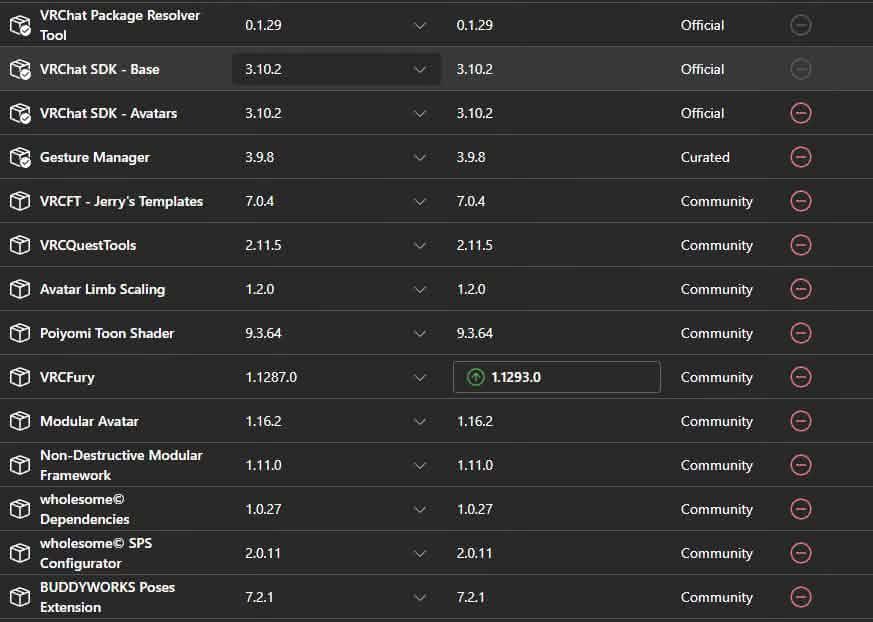The width and height of the screenshot is (873, 622).
Task: Open Avatar Limb Scaling version dropdown
Action: [x=336, y=289]
